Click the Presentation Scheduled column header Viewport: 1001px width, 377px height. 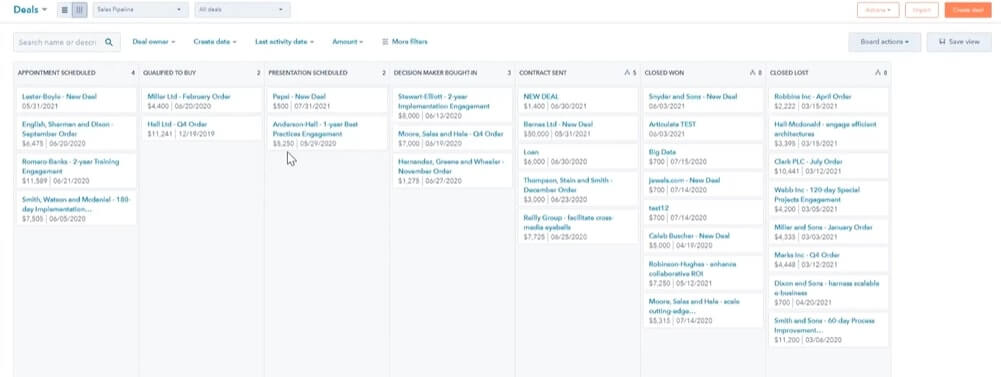click(x=308, y=73)
